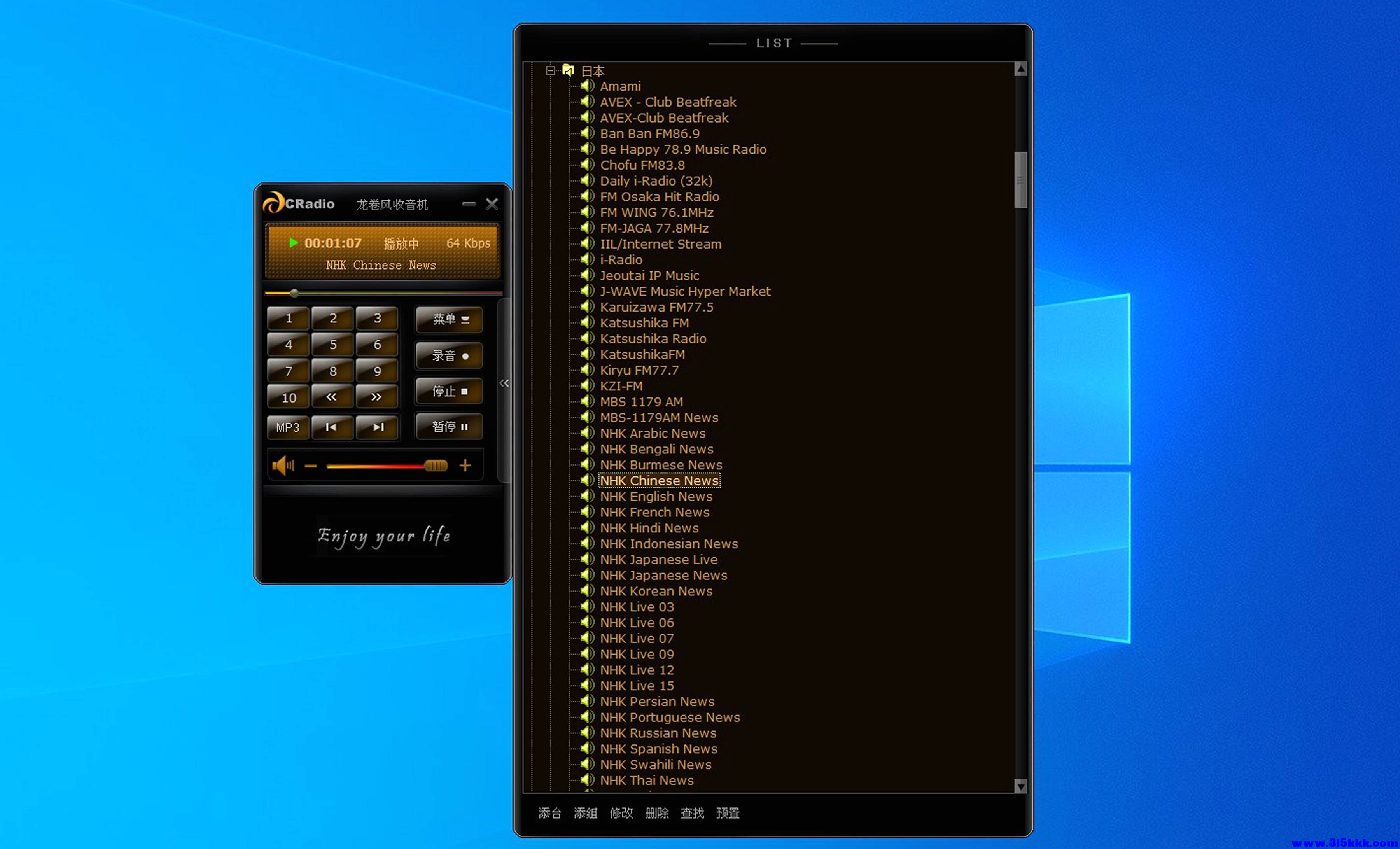Click the speaker icon beside NHK English News
The width and height of the screenshot is (1400, 849).
[587, 497]
